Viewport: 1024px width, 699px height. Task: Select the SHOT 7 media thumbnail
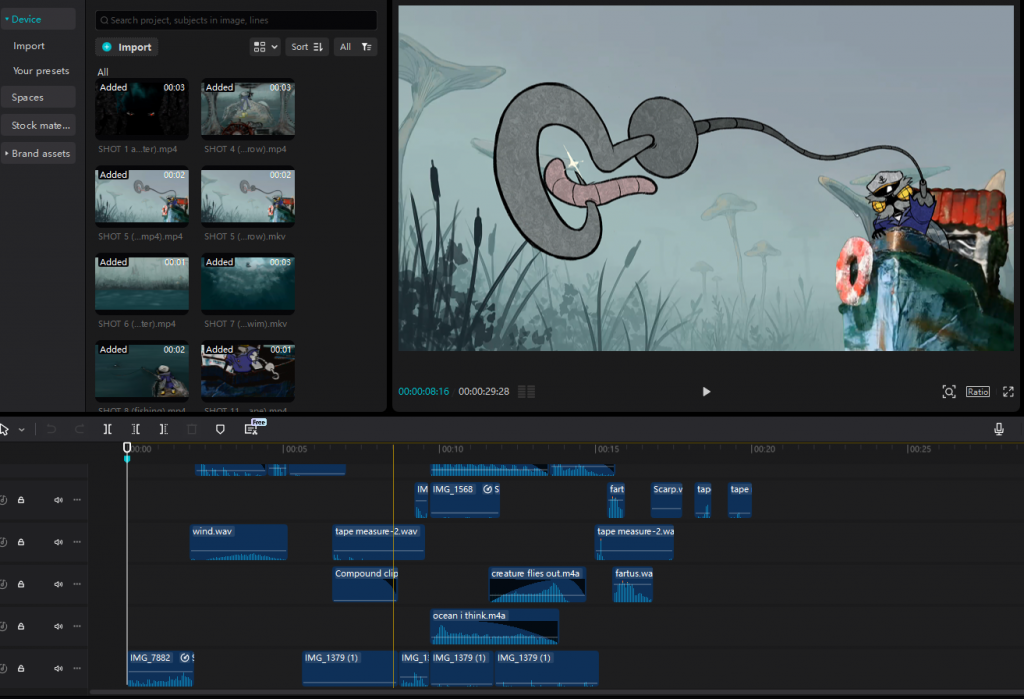[248, 284]
